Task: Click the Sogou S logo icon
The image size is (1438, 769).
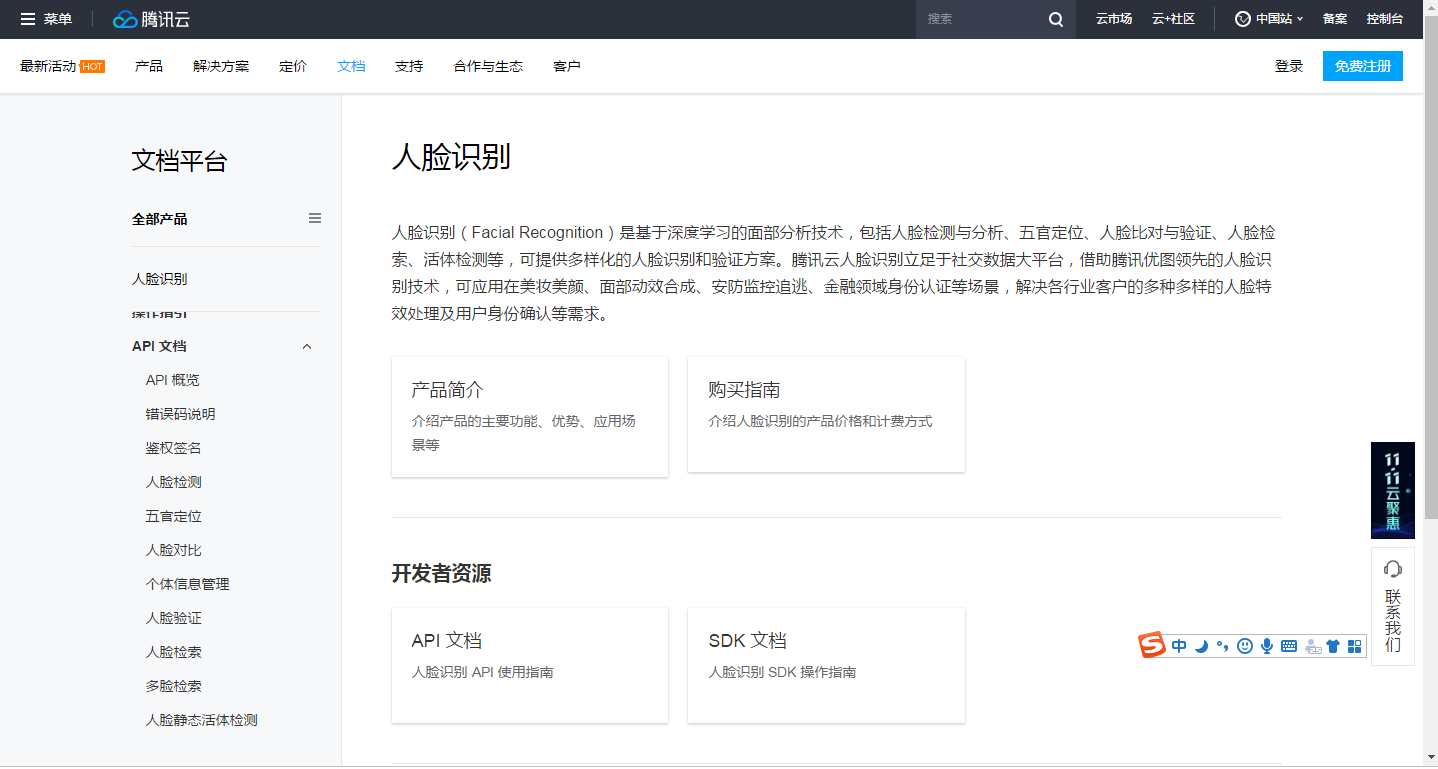Action: (1153, 646)
